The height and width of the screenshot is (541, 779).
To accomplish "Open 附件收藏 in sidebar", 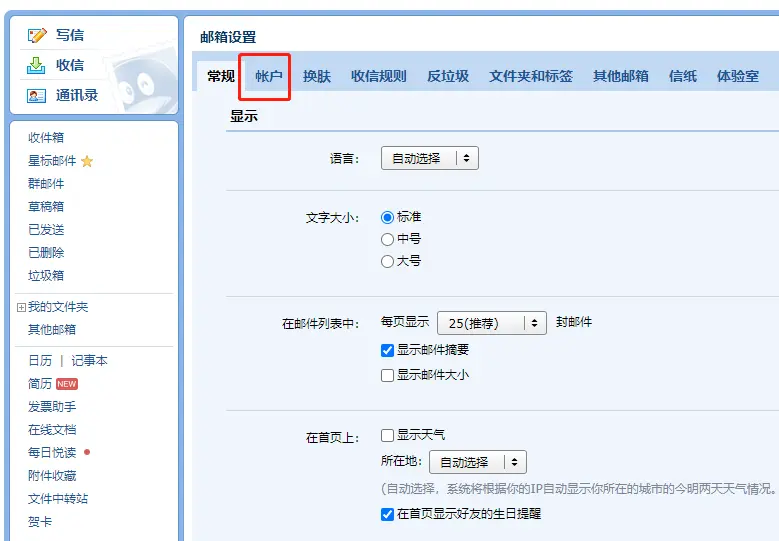I will coord(52,475).
